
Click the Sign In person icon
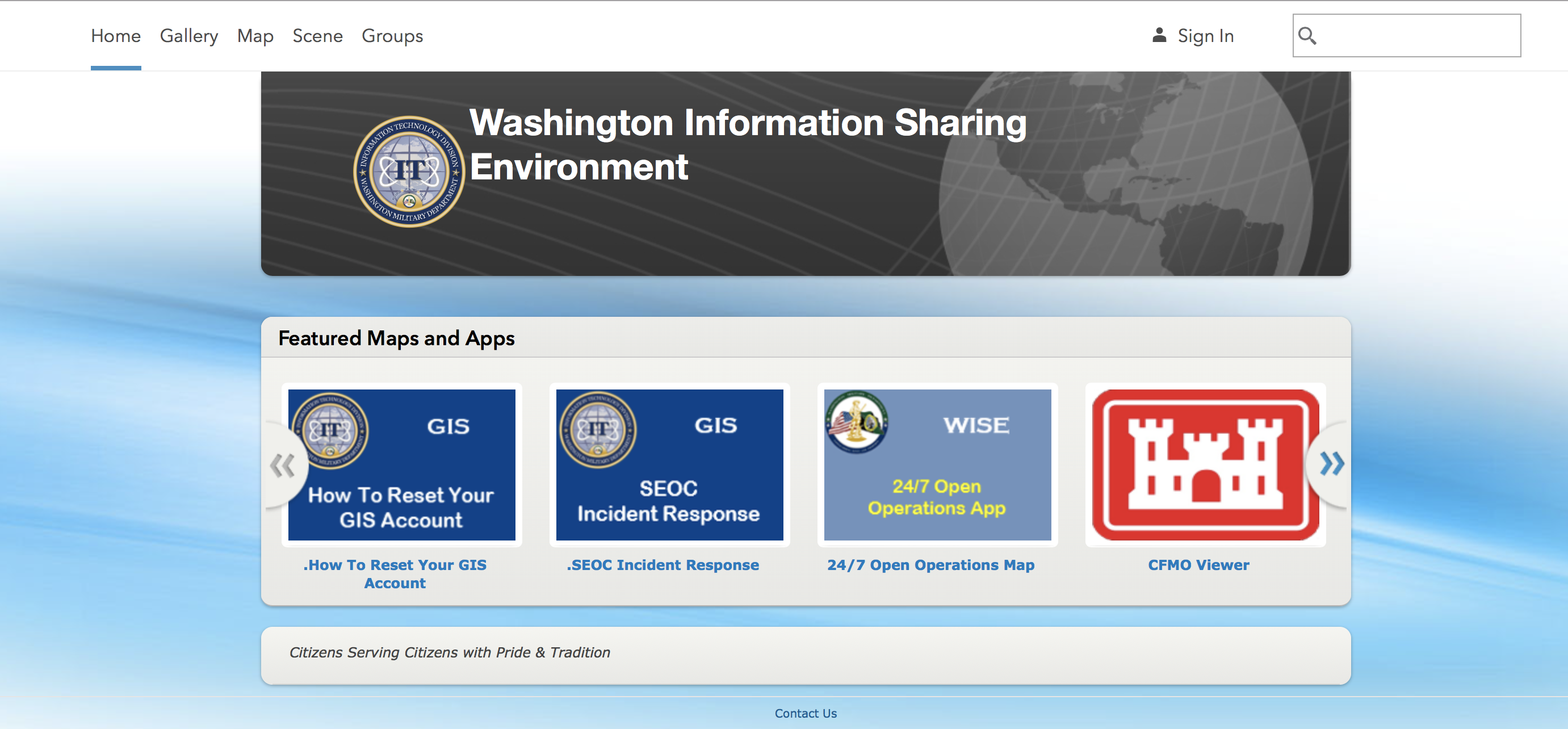pyautogui.click(x=1159, y=35)
